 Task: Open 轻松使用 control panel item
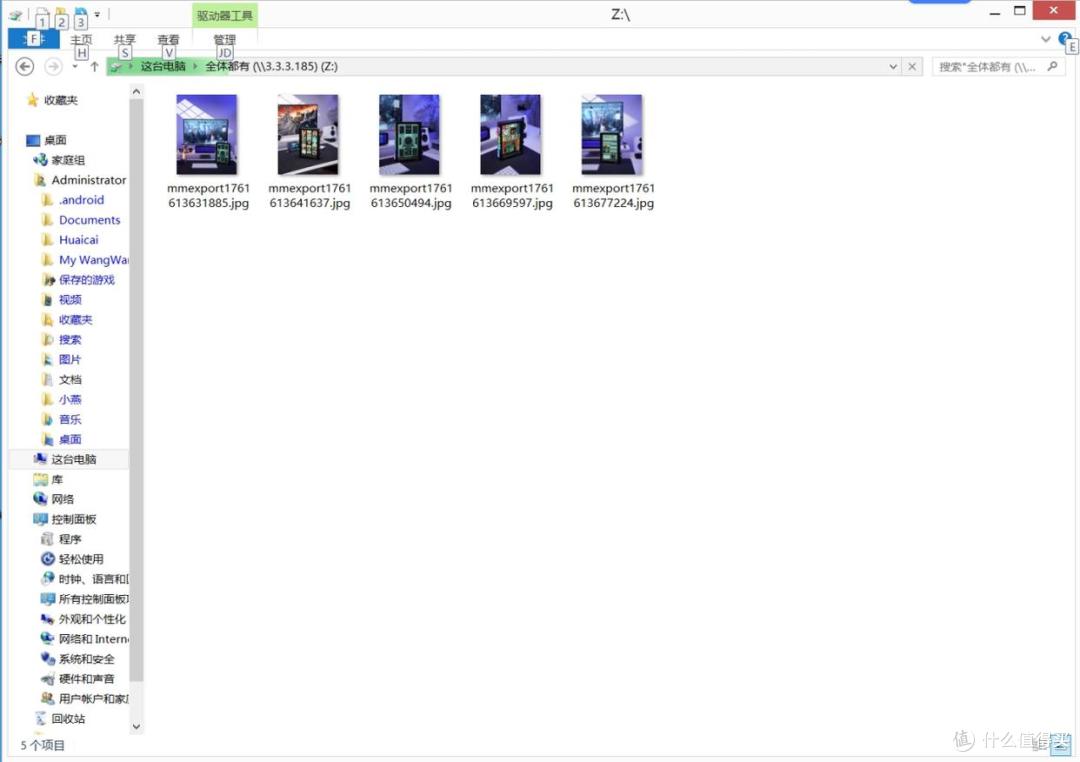click(x=73, y=559)
